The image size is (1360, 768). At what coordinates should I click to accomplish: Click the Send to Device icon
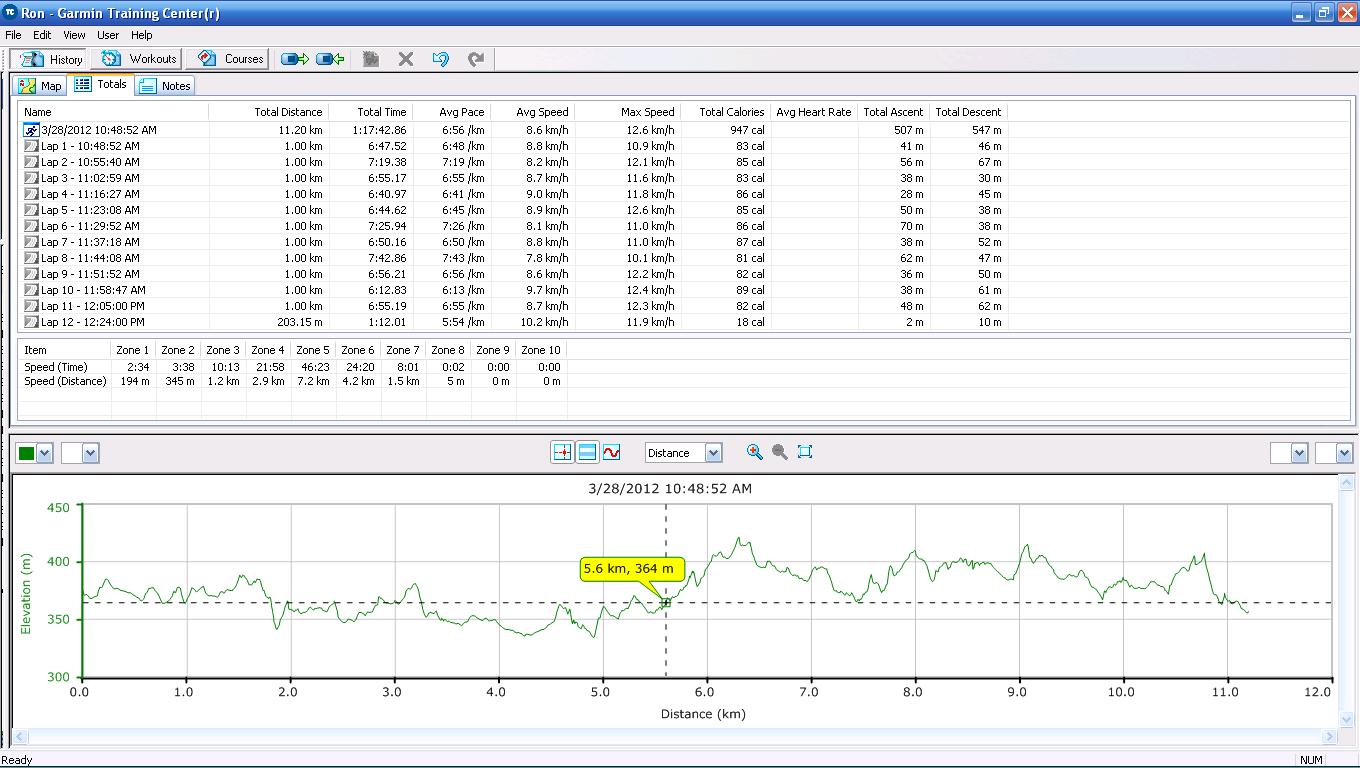tap(295, 59)
